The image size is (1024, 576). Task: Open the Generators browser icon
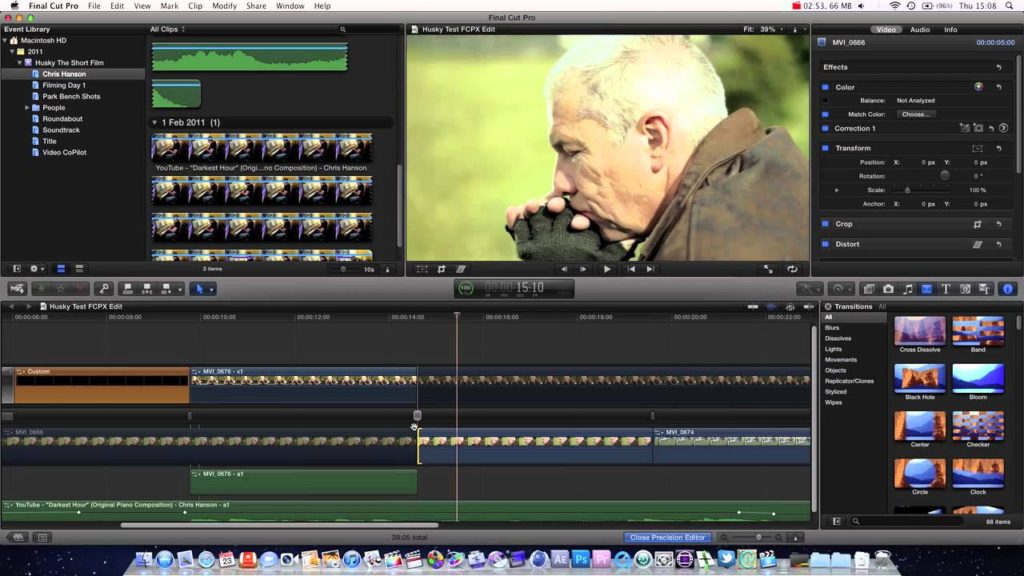[965, 289]
